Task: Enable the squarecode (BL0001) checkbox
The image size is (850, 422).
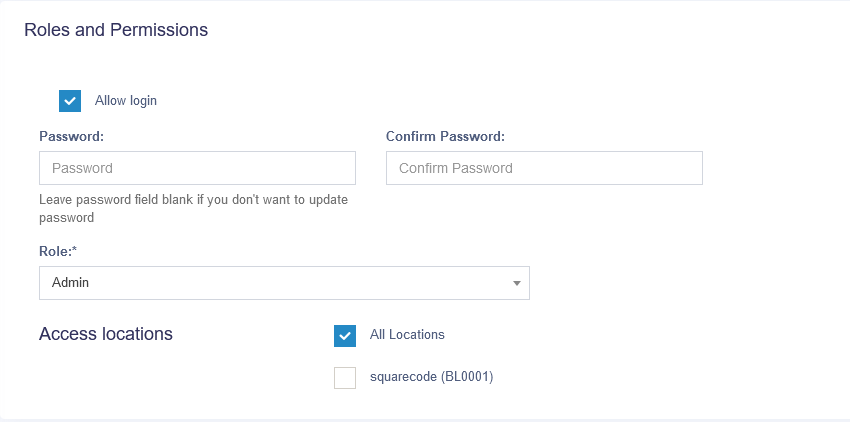Action: tap(345, 378)
